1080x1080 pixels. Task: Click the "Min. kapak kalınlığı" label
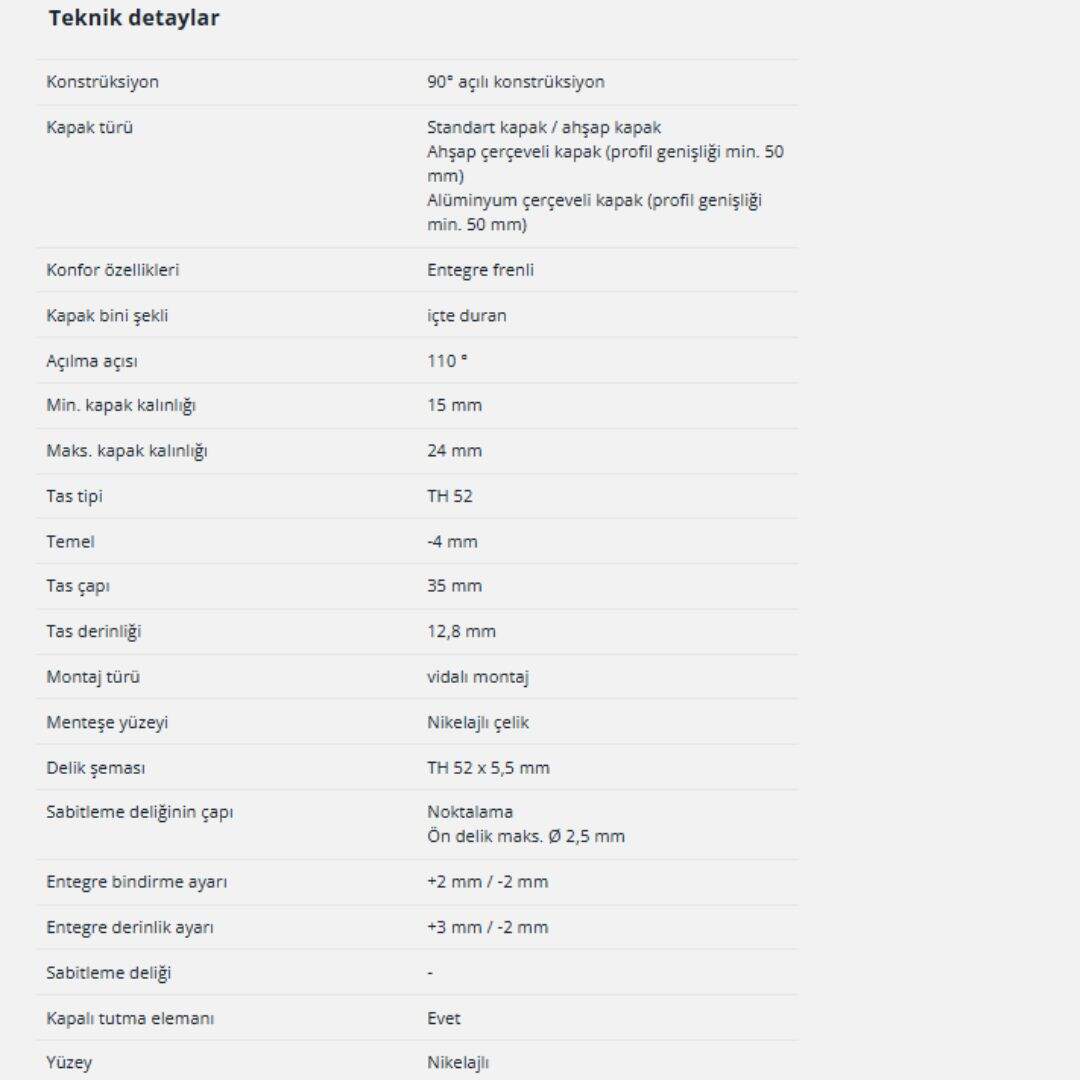point(120,406)
